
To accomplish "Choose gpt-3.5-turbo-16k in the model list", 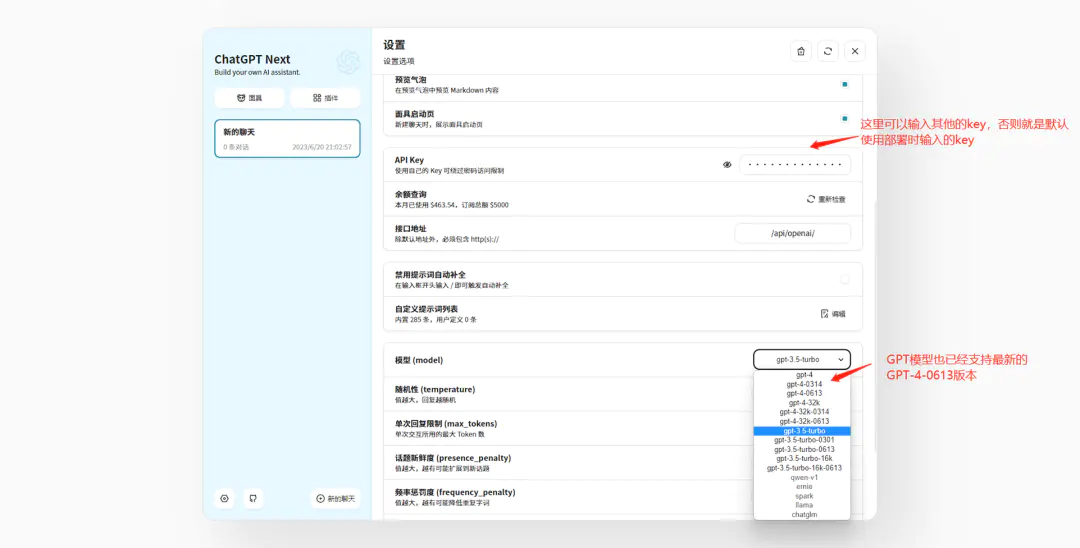I will point(803,458).
